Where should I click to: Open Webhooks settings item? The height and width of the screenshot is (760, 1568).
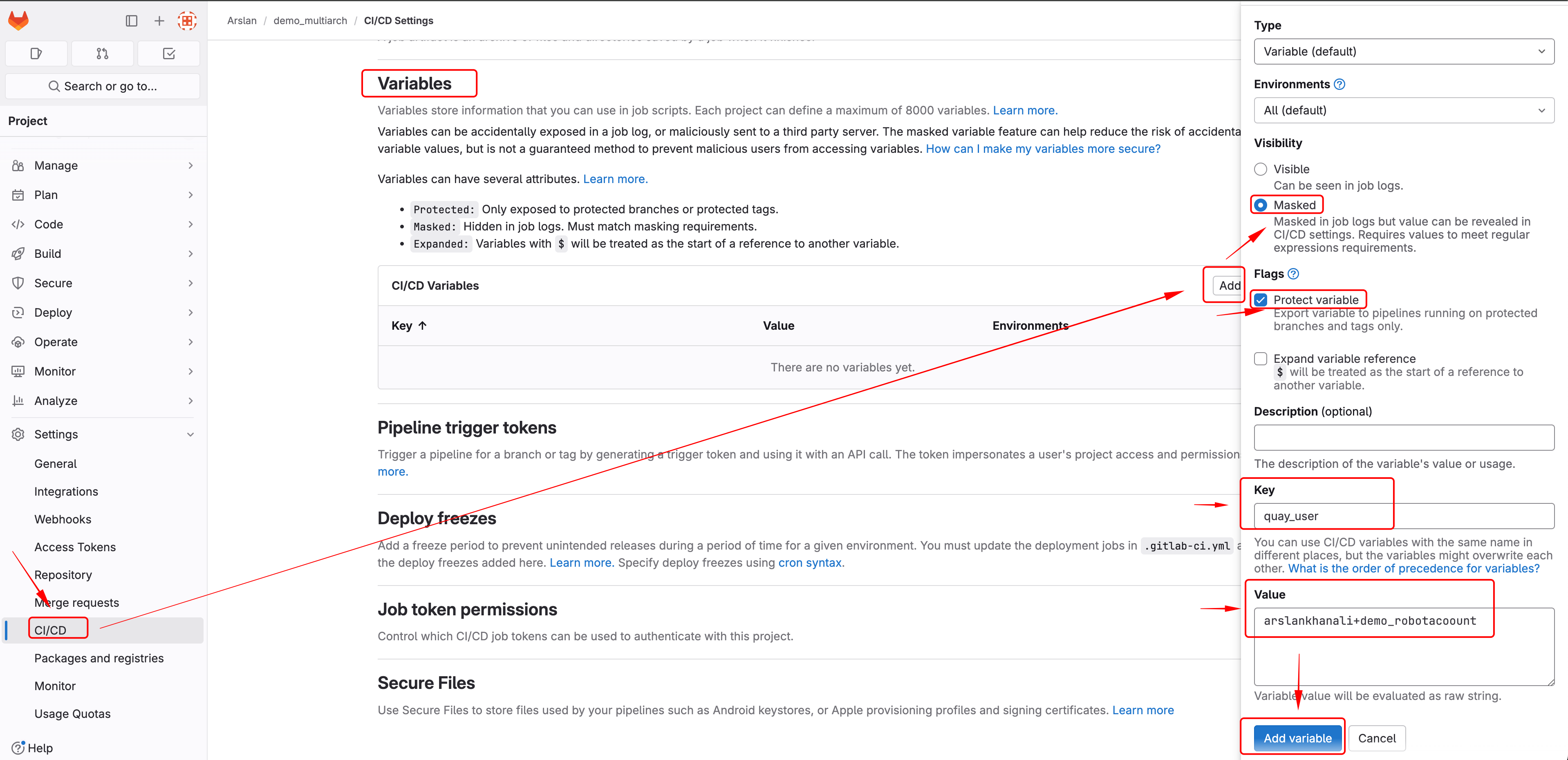click(x=63, y=519)
